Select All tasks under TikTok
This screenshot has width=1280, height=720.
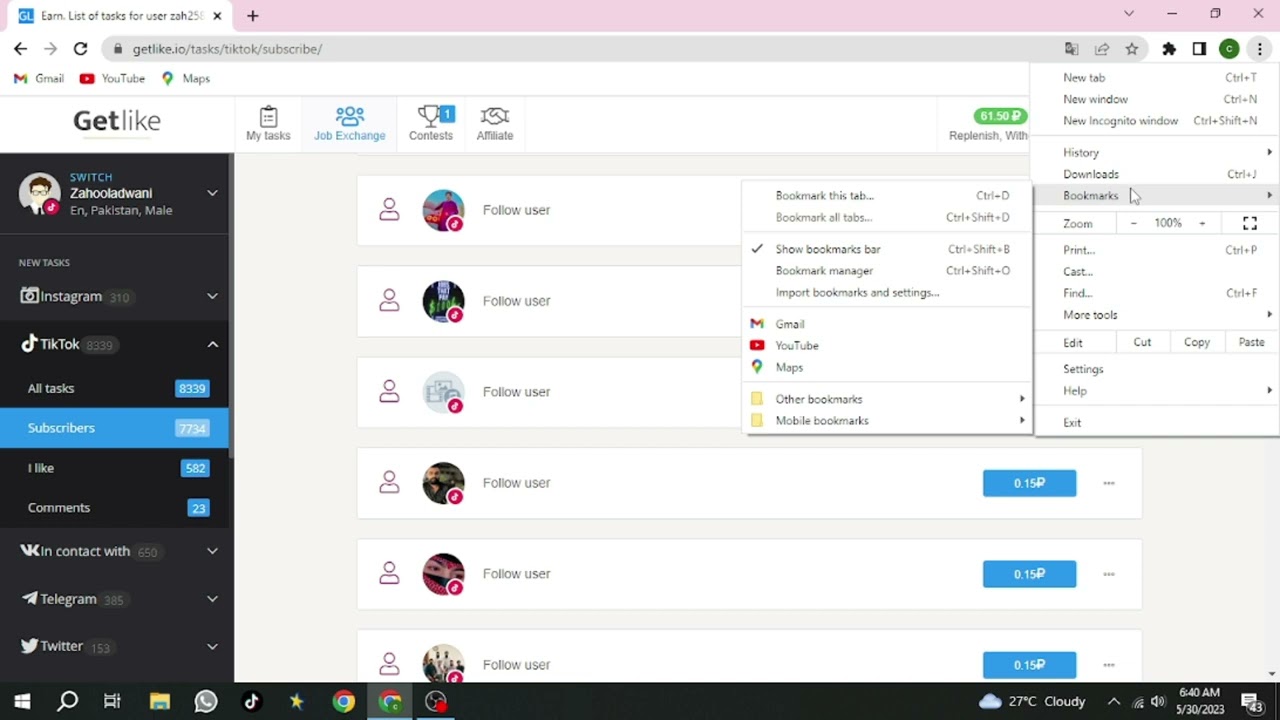116,388
